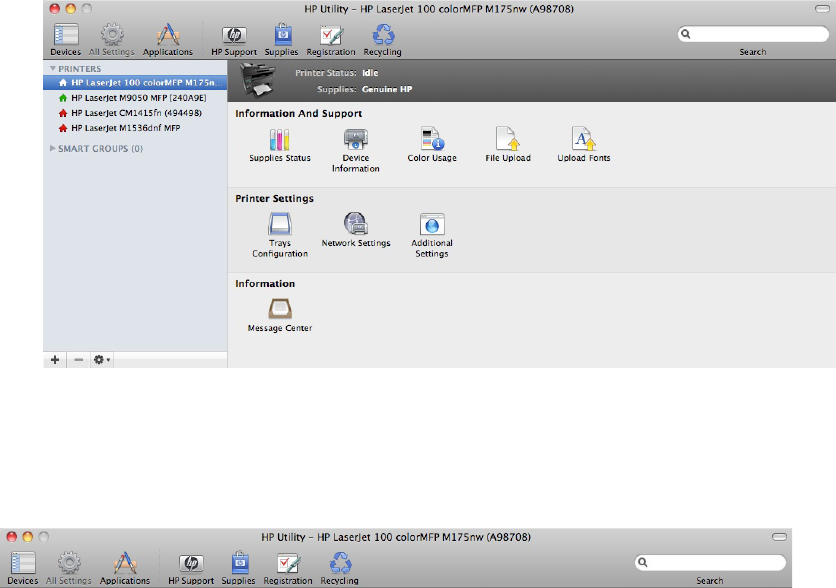Open Supplies in lower window toolbar
Image resolution: width=836 pixels, height=588 pixels.
point(238,568)
